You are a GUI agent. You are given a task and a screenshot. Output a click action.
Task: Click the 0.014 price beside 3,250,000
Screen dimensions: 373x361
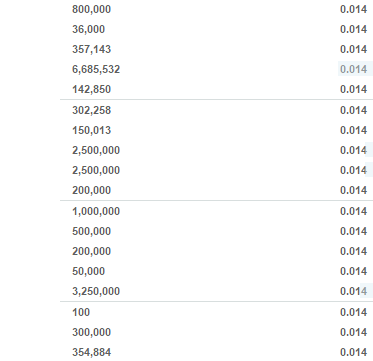coord(354,291)
